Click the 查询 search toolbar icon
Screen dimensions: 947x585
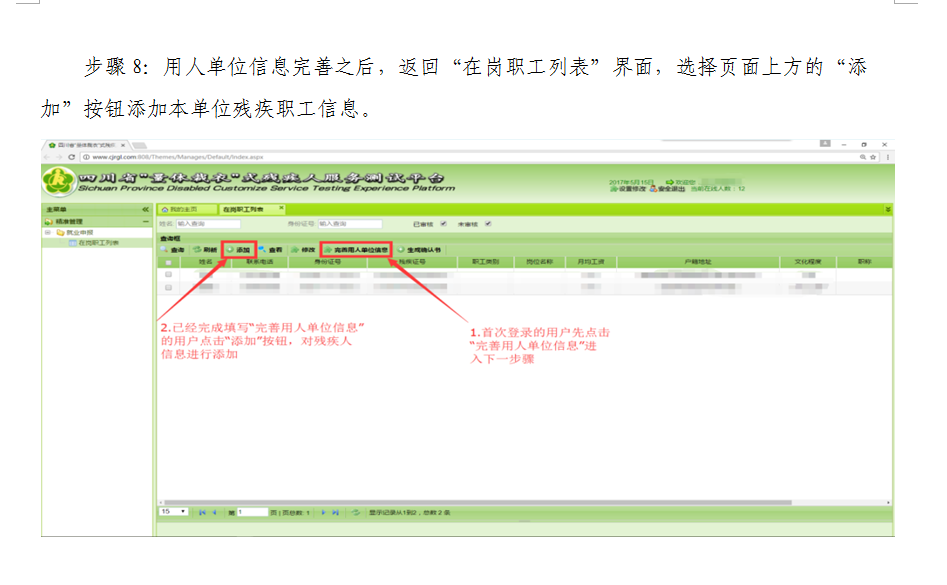pyautogui.click(x=173, y=249)
